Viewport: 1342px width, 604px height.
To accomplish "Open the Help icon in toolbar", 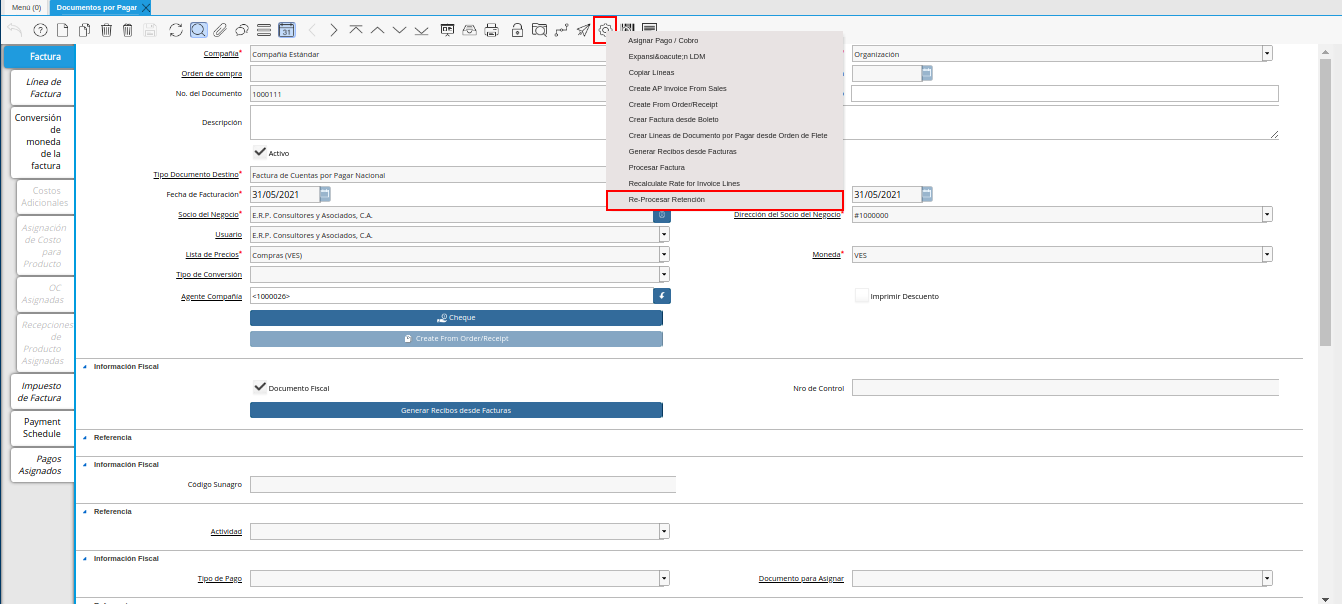I will point(41,30).
